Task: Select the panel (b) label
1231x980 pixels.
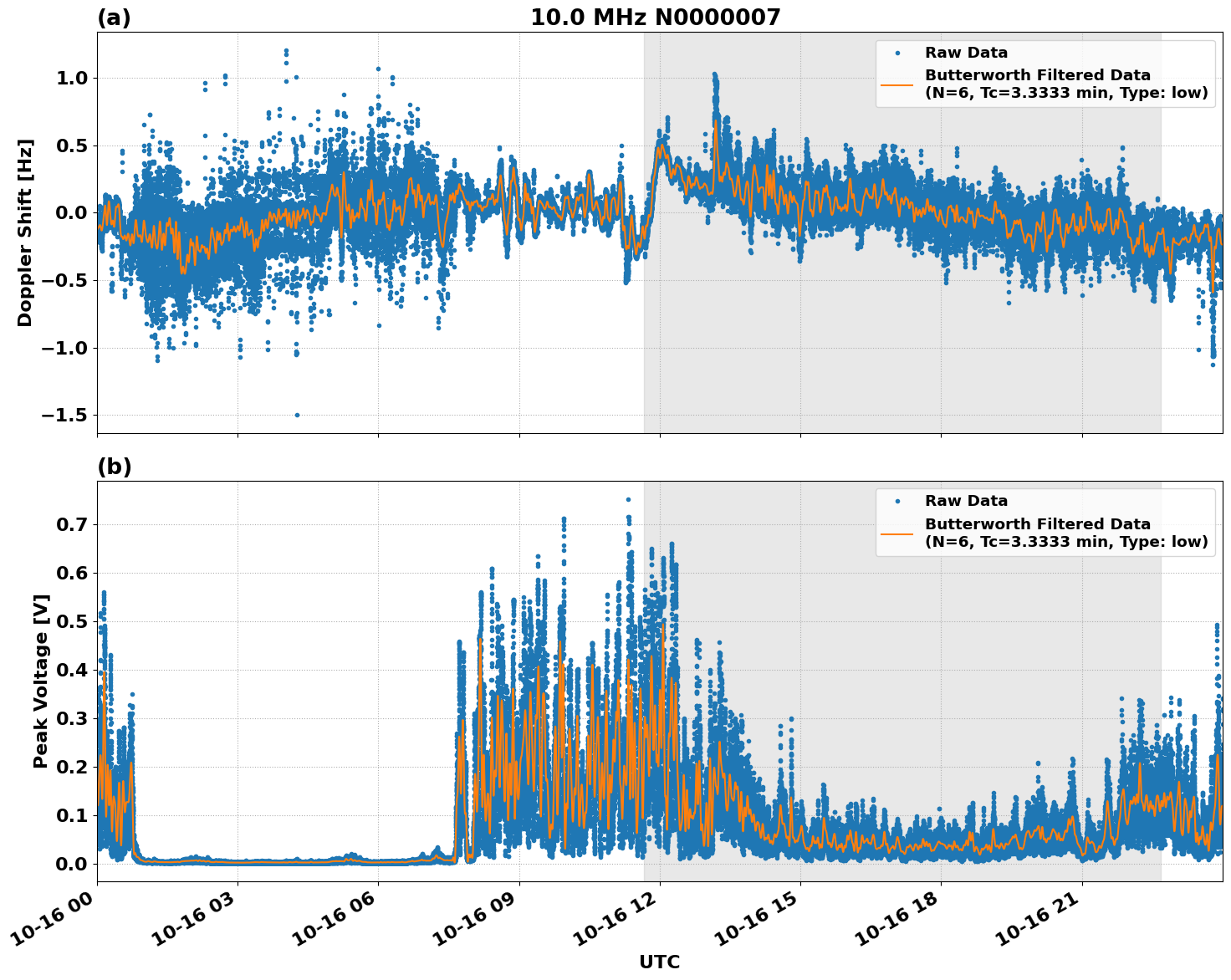Action: [x=116, y=467]
